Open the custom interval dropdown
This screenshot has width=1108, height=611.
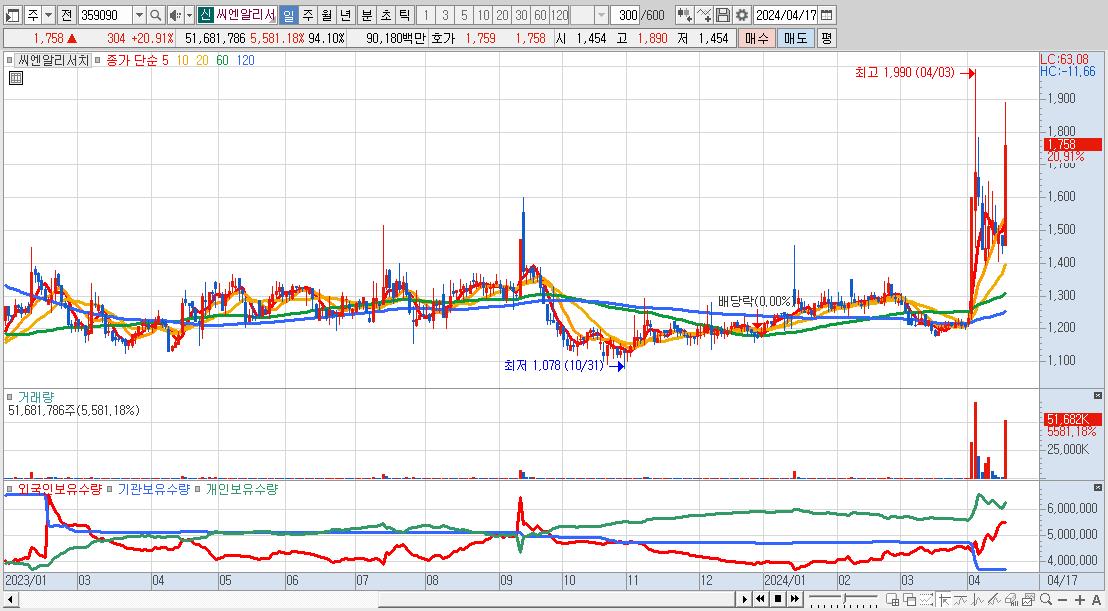601,15
